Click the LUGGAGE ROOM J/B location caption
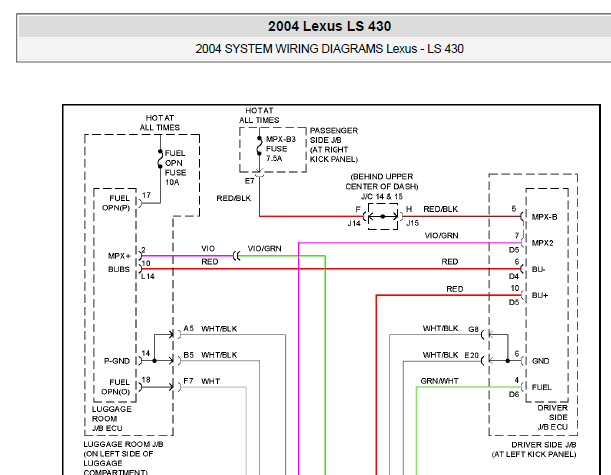The image size is (611, 475). (x=123, y=458)
